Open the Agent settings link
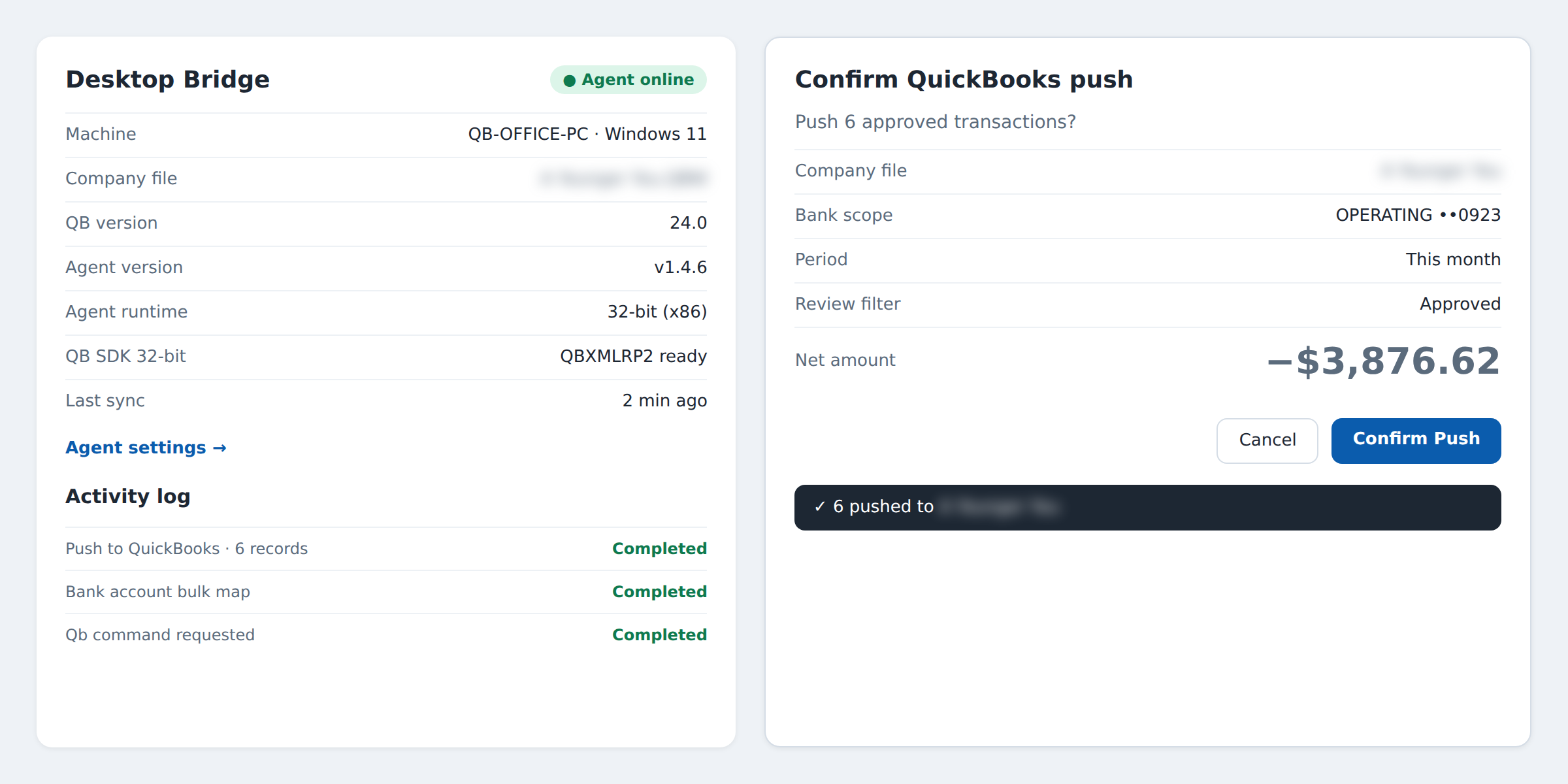The image size is (1568, 784). tap(146, 448)
